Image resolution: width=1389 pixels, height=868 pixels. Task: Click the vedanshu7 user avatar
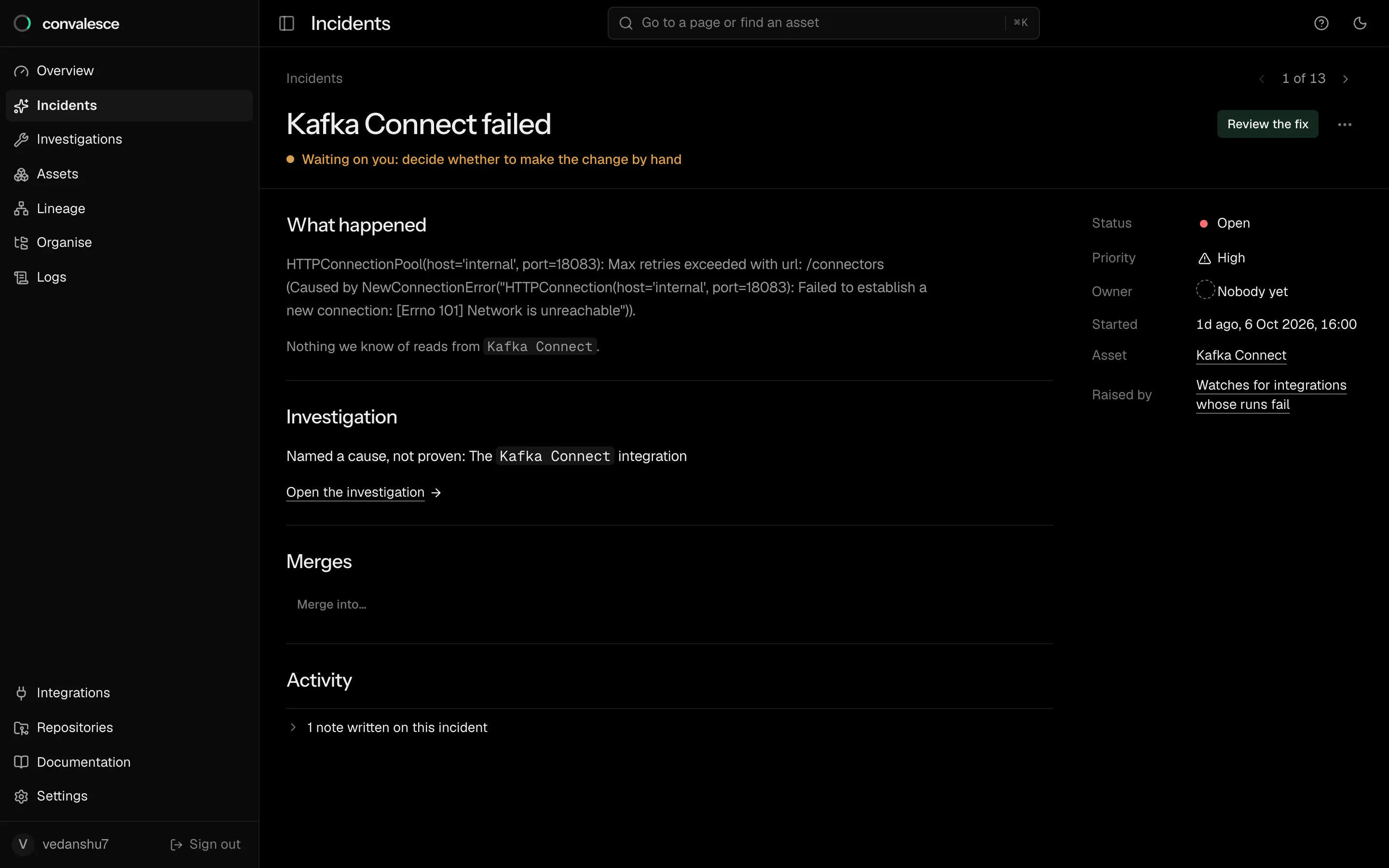pyautogui.click(x=23, y=844)
